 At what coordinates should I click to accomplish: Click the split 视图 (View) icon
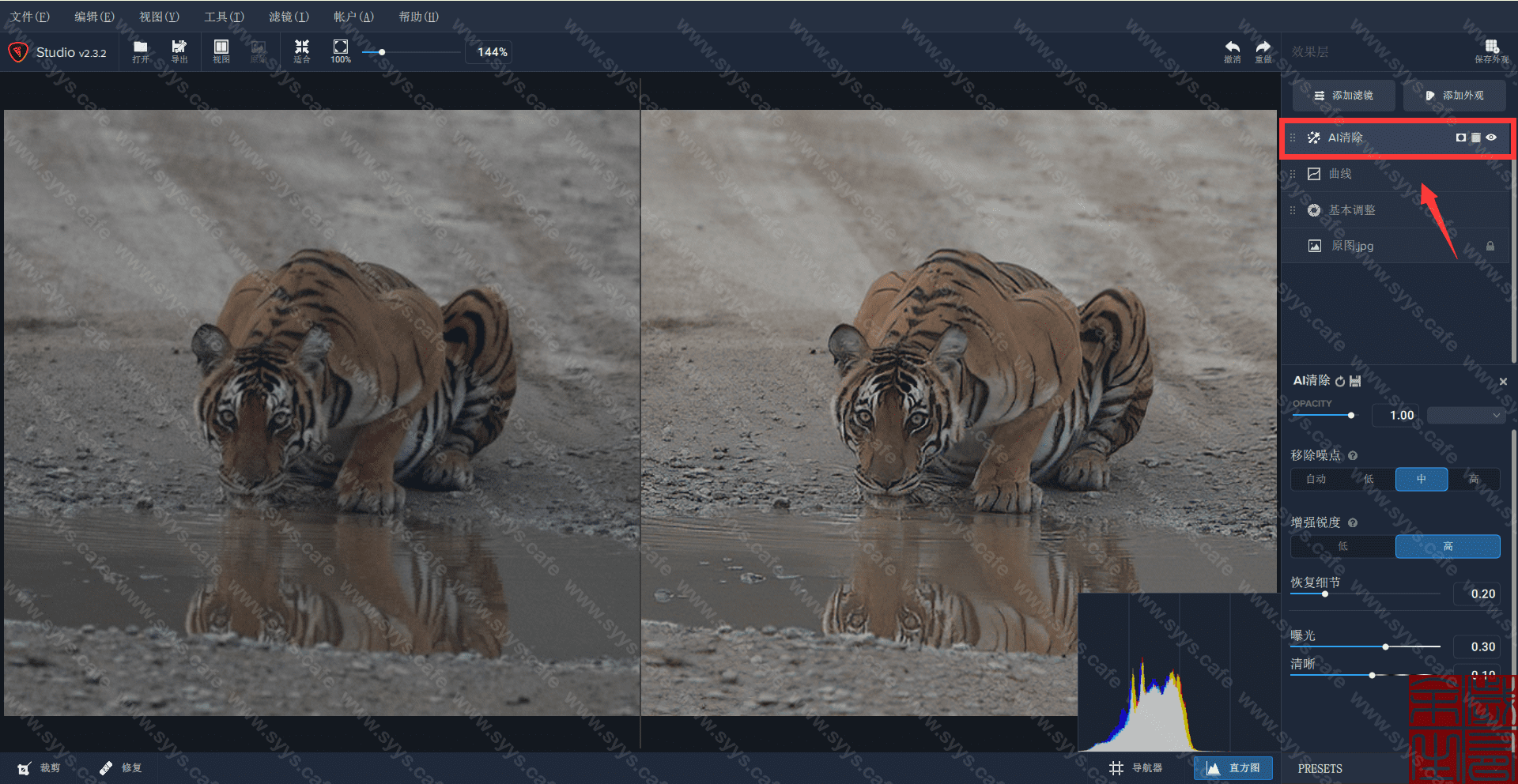pos(221,51)
